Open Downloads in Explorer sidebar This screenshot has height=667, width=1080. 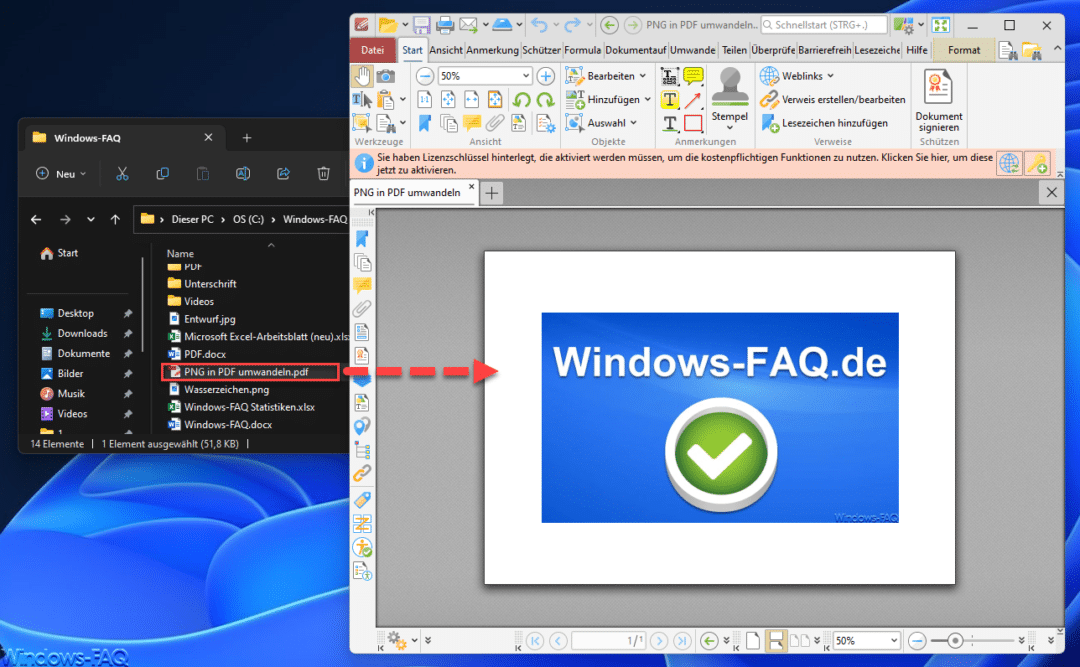[x=83, y=333]
